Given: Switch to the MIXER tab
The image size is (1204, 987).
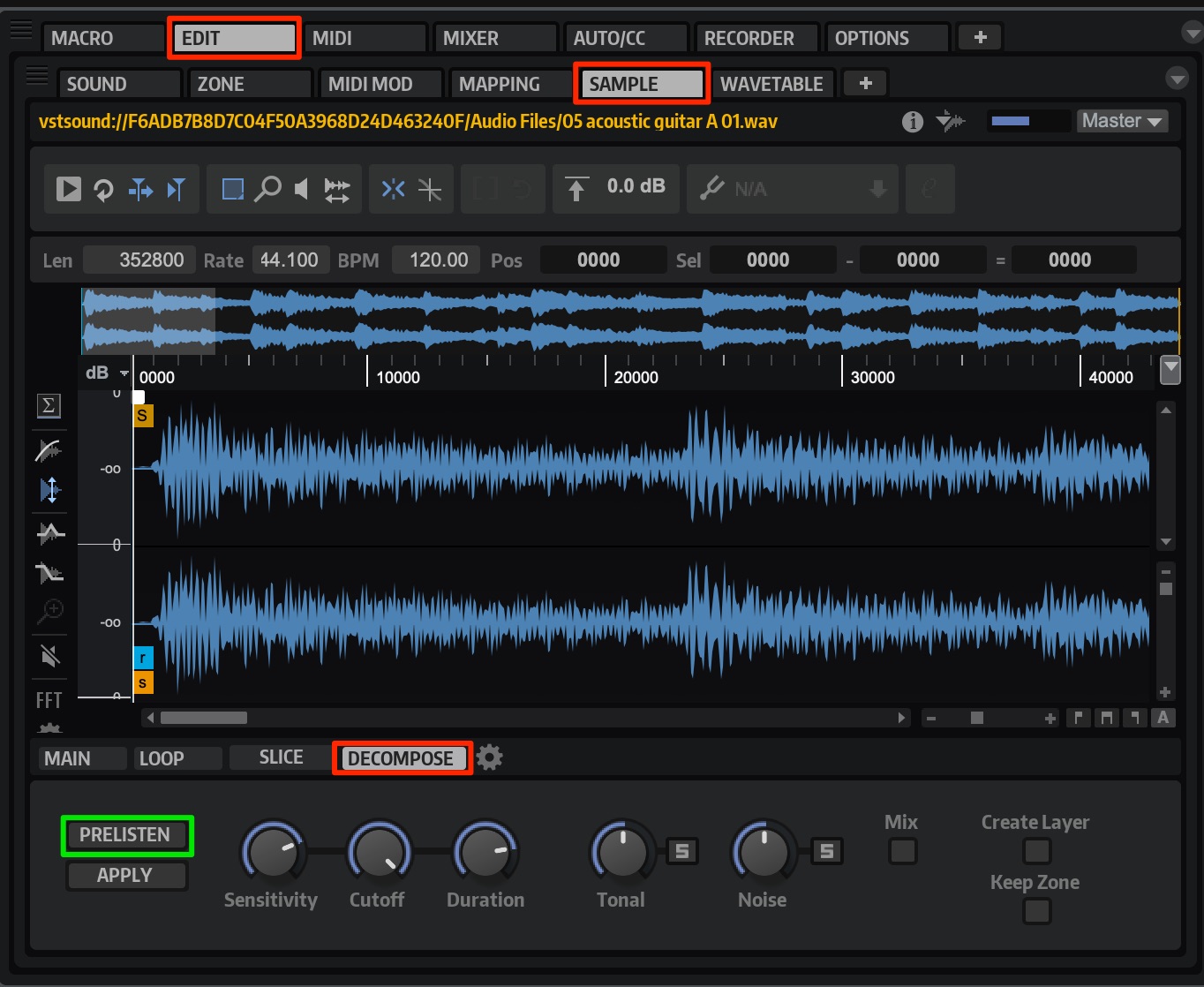Looking at the screenshot, I should (495, 38).
